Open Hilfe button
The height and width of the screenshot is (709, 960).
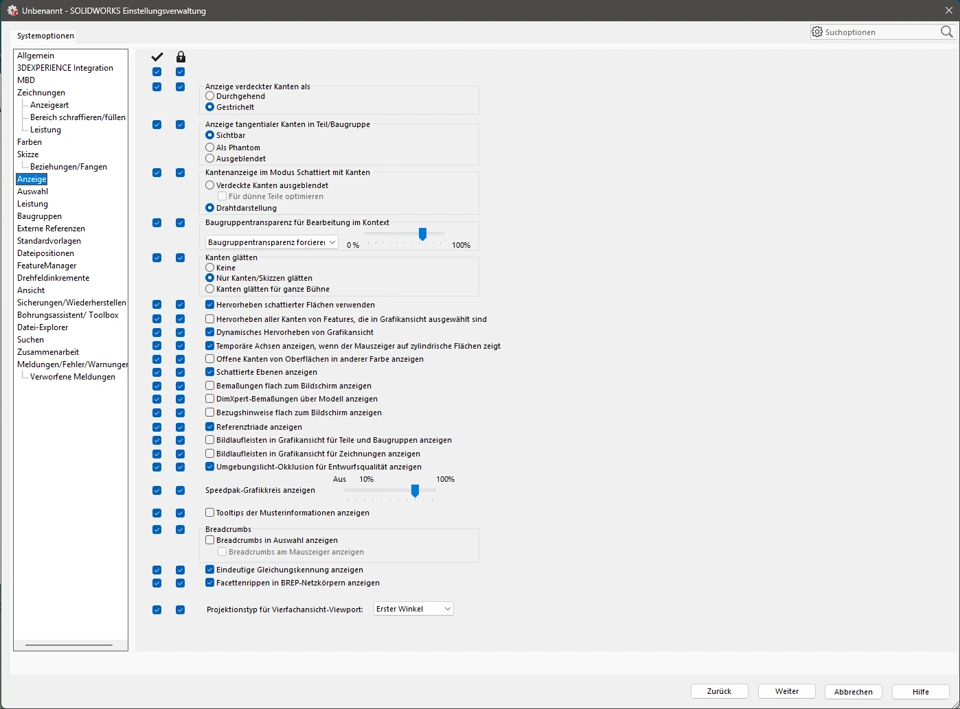(921, 691)
